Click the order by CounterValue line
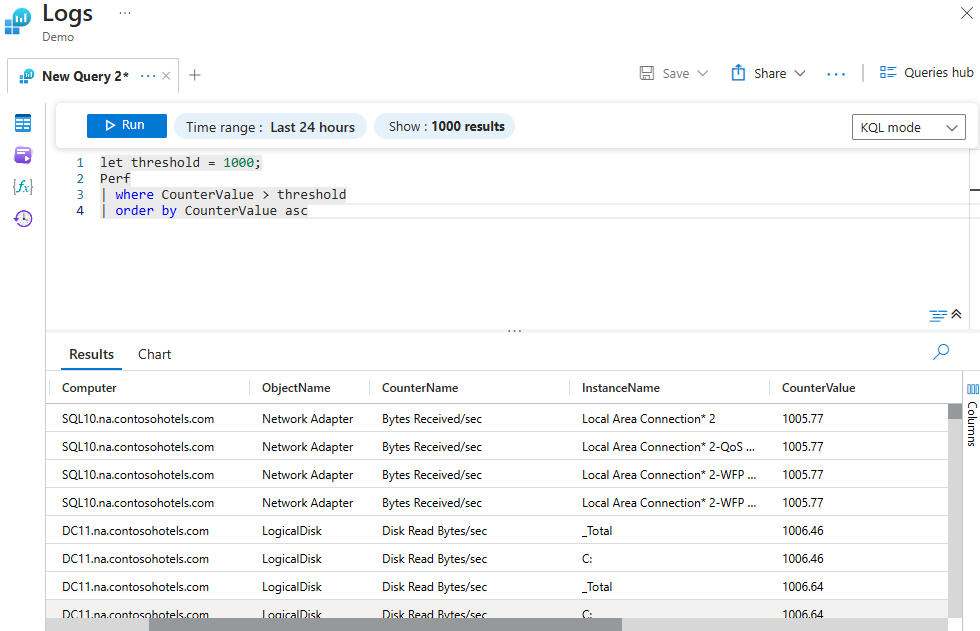Screen dimensions: 980x631 204,211
